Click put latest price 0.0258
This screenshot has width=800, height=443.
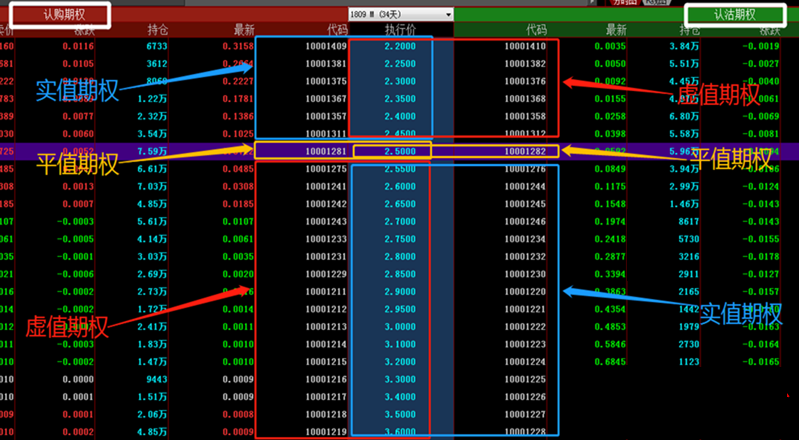click(x=610, y=116)
